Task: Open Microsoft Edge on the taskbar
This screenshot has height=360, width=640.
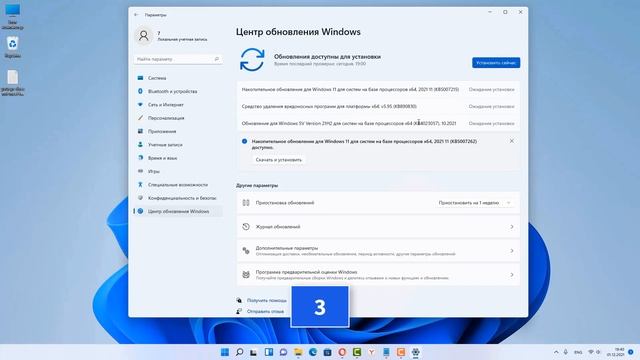Action: (x=313, y=352)
